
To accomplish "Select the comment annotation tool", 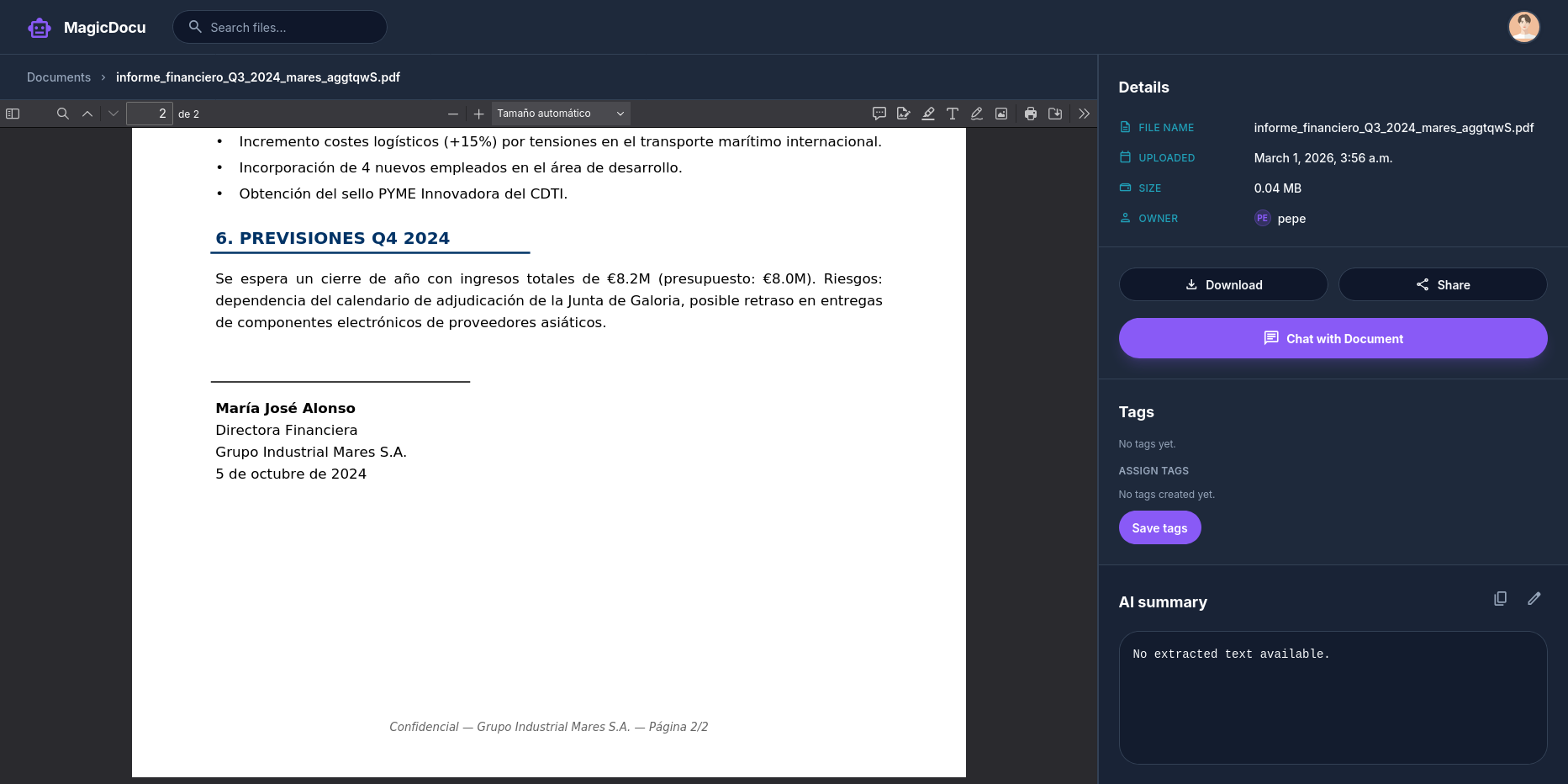I will click(x=879, y=114).
